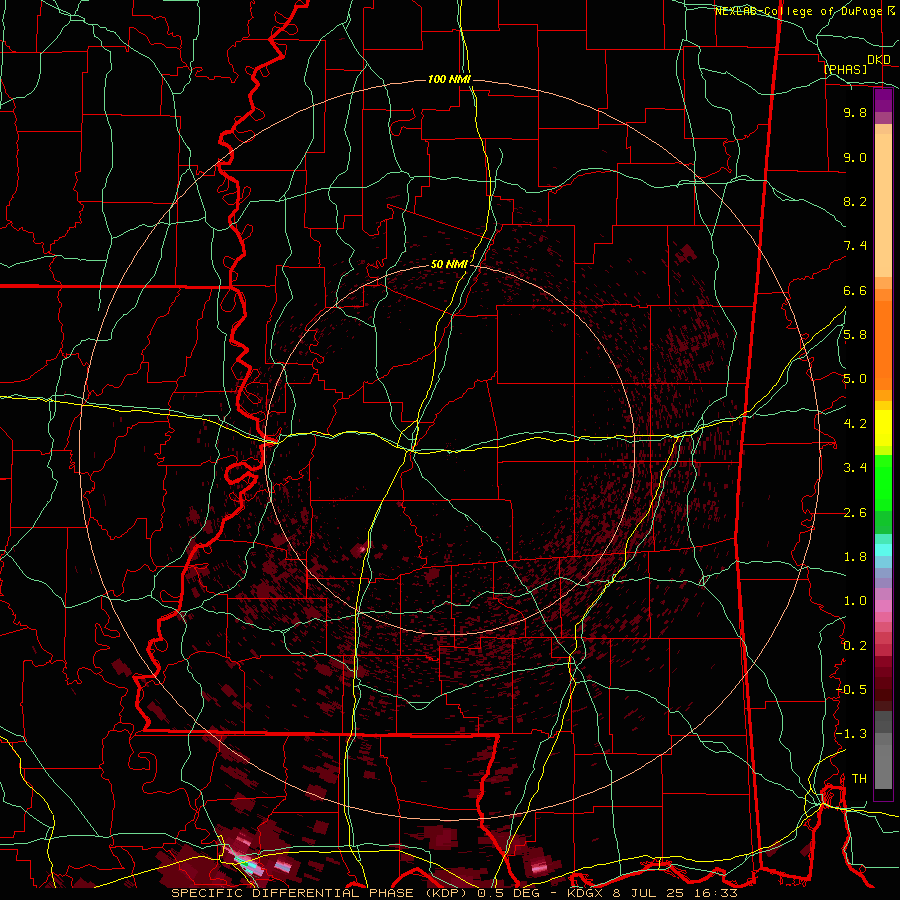Viewport: 900px width, 900px height.
Task: Pick the gray band at the bottom of the color bar
Action: [x=883, y=761]
